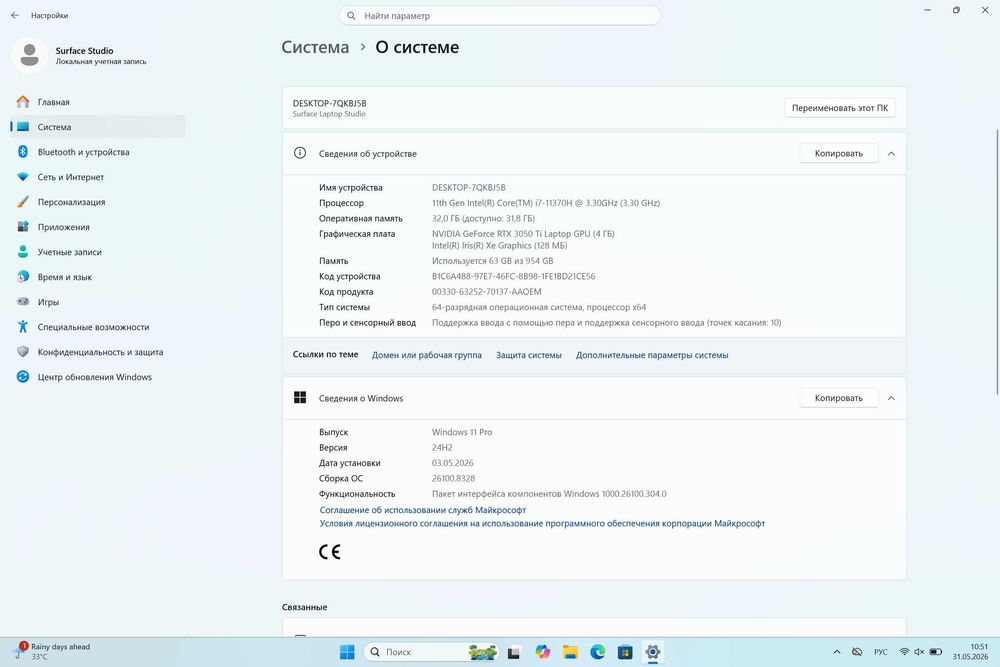Open the Rainy days ahead weather widget
This screenshot has width=1000, height=667.
tap(54, 651)
